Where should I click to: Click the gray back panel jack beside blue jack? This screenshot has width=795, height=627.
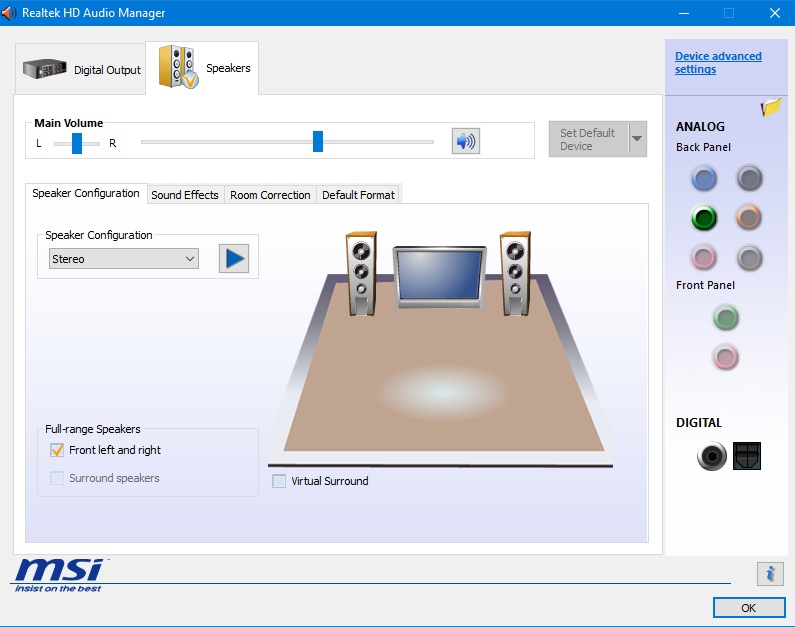(x=749, y=178)
